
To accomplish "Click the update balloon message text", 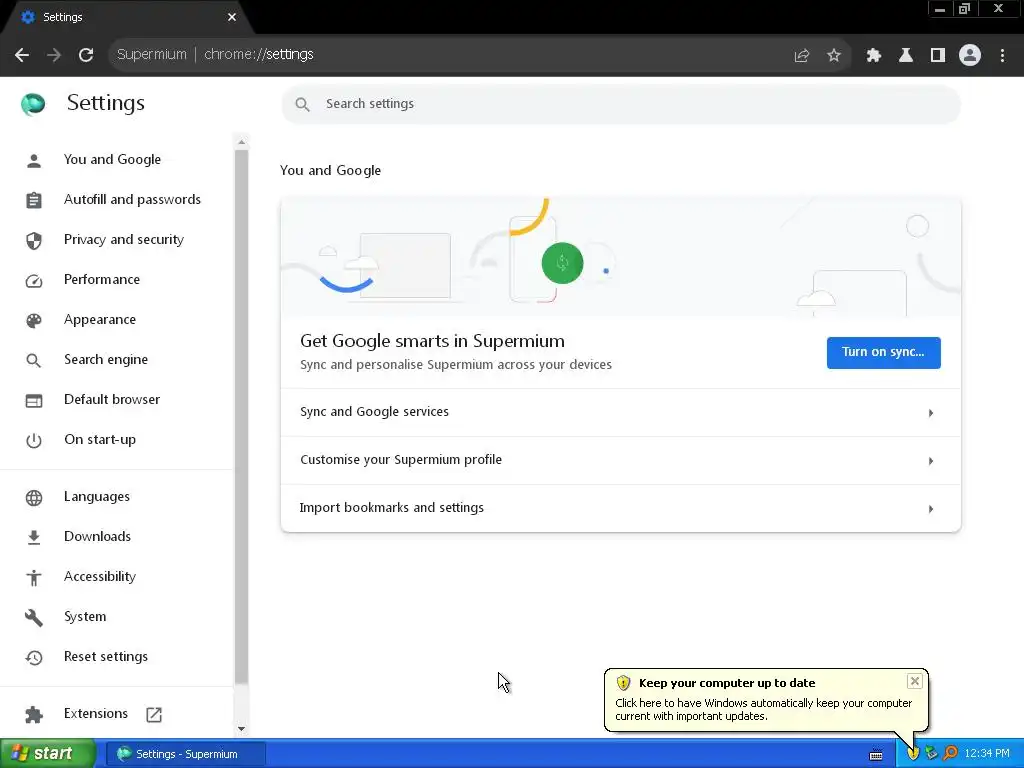I will coord(763,710).
